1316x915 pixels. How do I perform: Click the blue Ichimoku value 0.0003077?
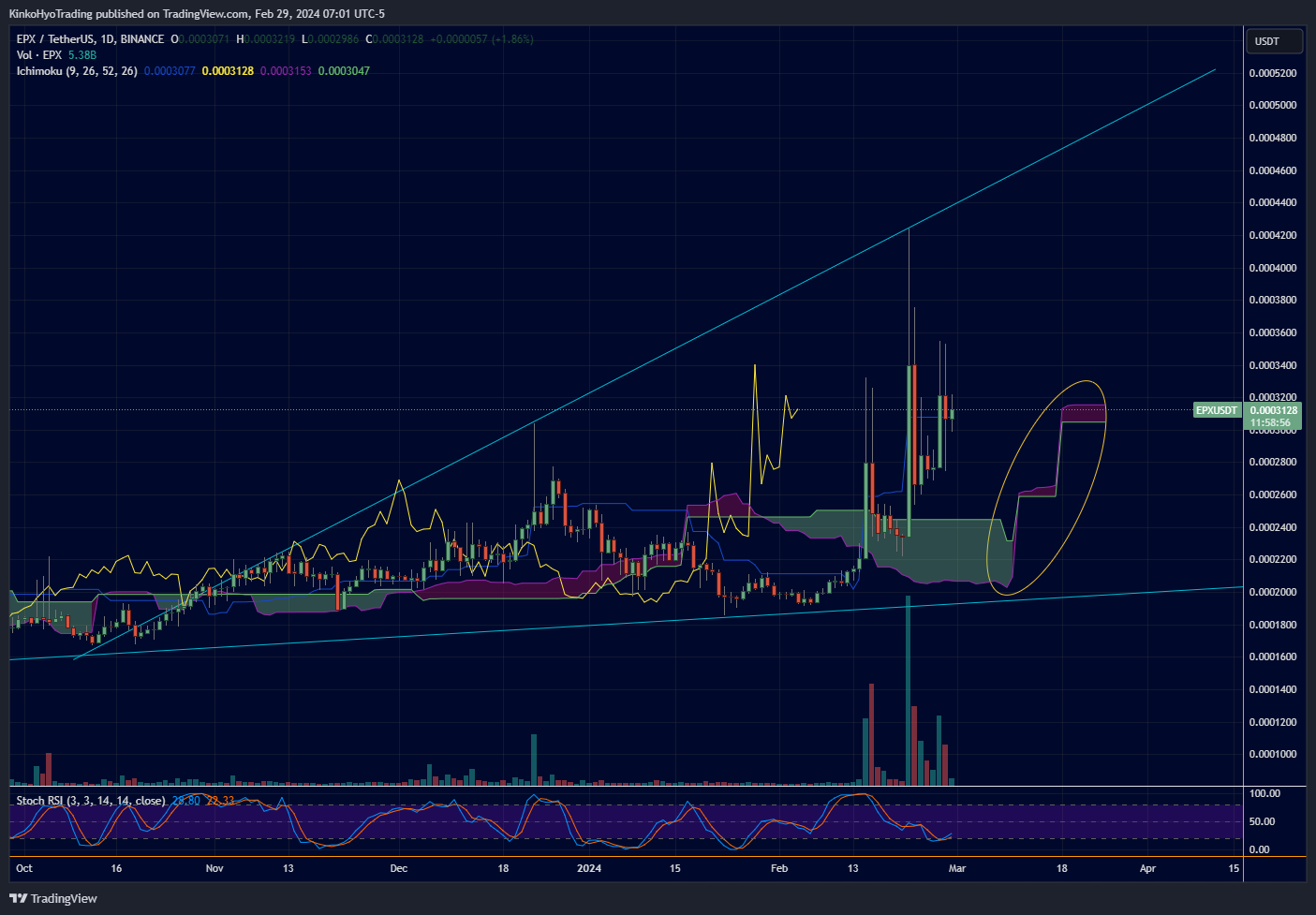click(170, 71)
